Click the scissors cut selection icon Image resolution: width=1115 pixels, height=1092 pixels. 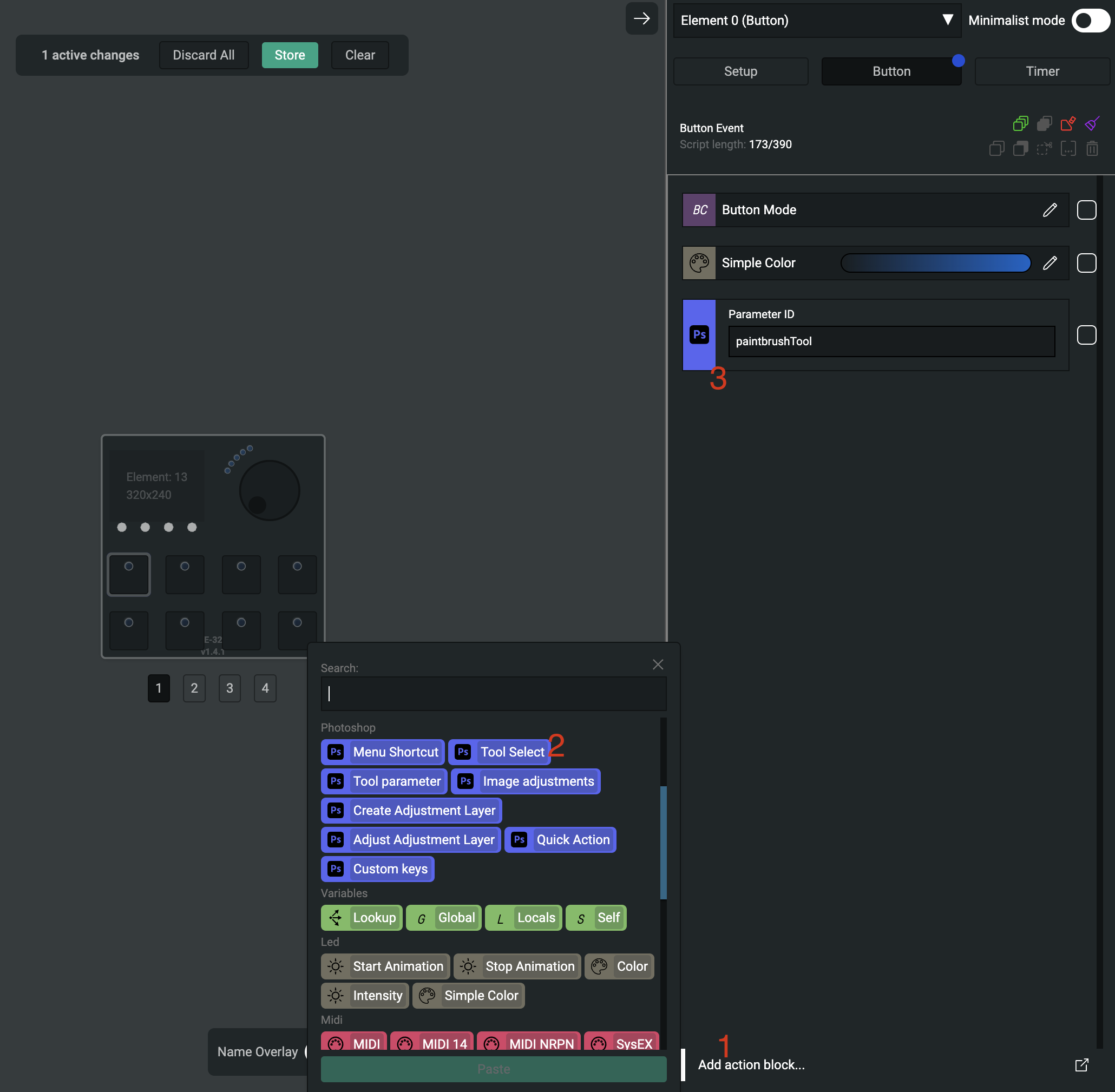pos(1044,149)
